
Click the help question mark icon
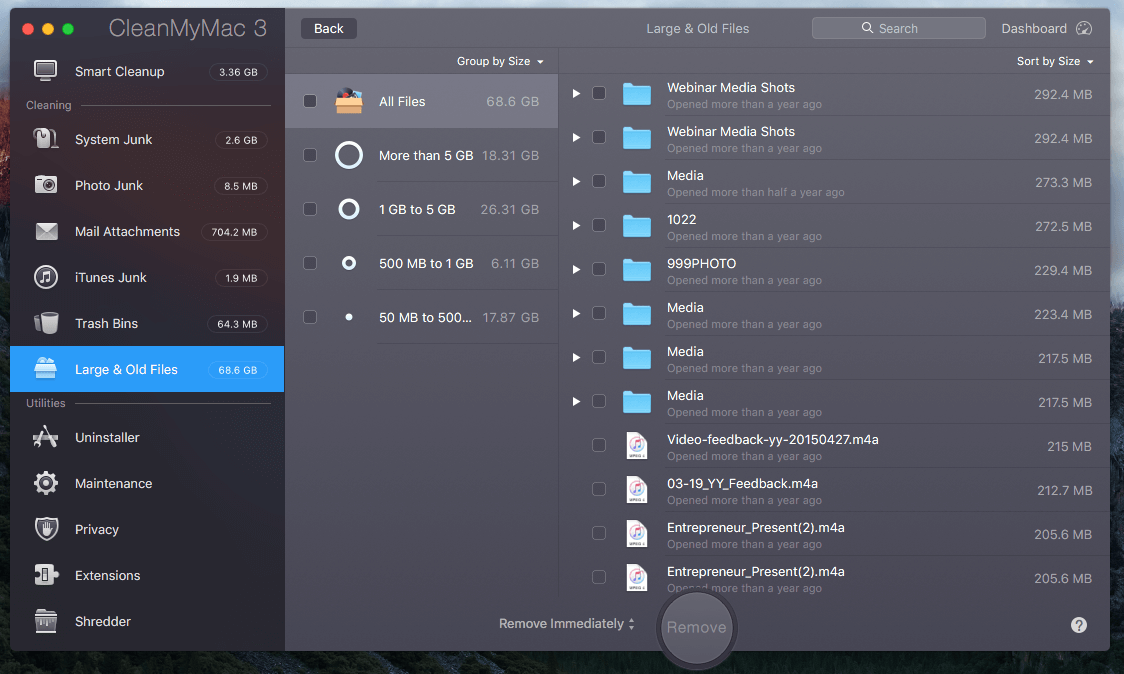point(1079,625)
